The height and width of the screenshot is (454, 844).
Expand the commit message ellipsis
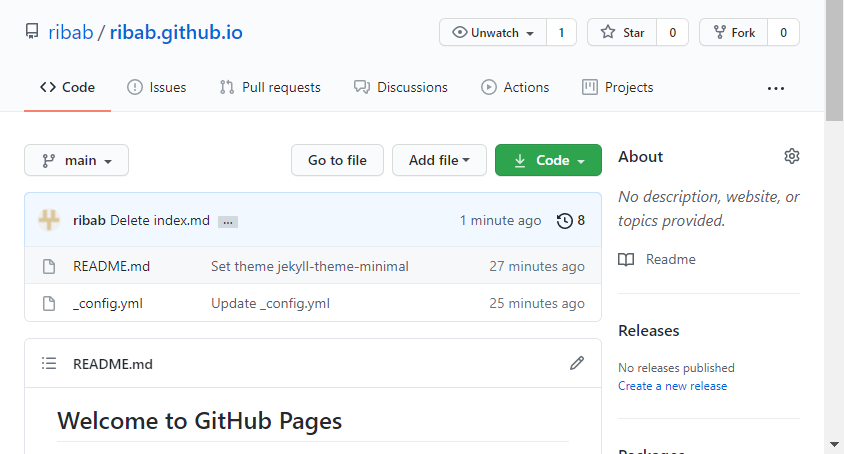coord(228,222)
